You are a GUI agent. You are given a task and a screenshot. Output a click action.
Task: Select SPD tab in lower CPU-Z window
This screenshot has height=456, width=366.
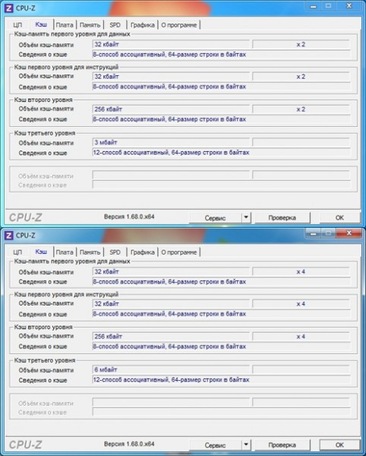[115, 252]
